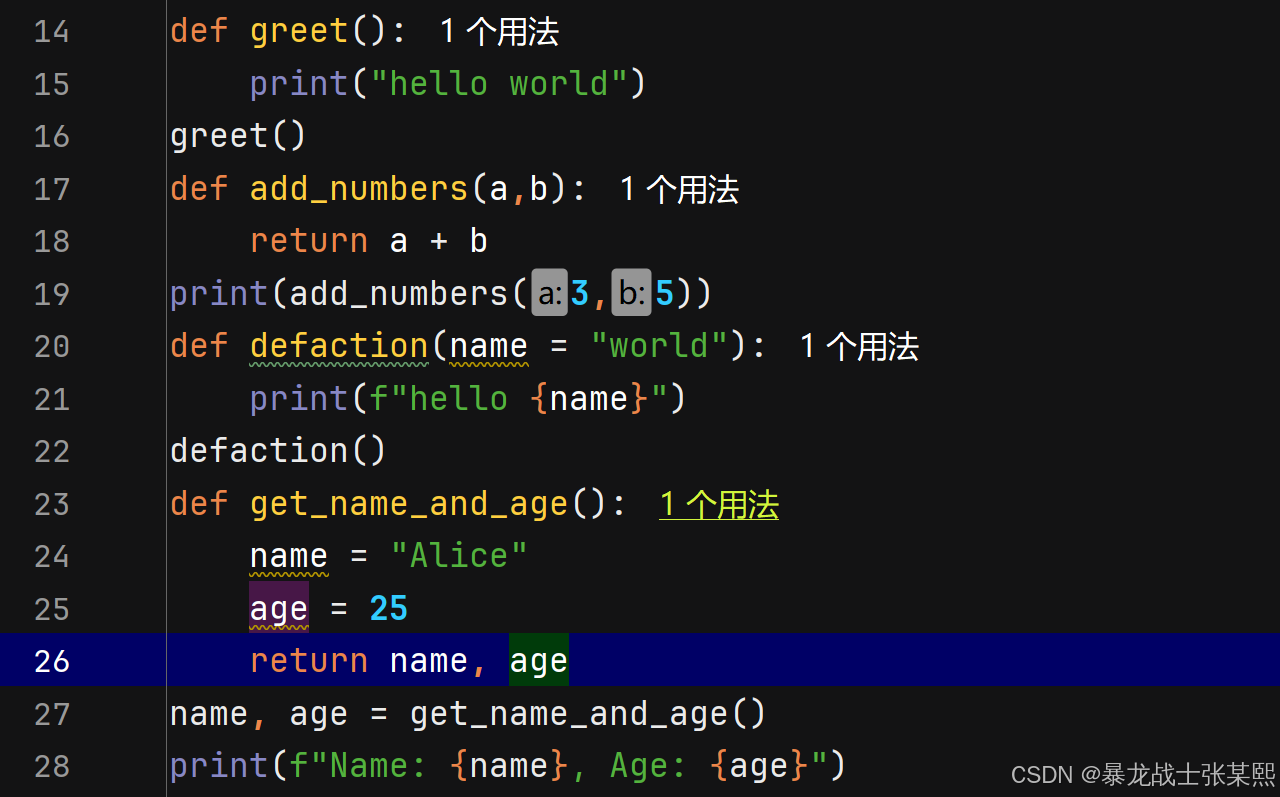Click the number literal 25 assigned to age

point(388,607)
